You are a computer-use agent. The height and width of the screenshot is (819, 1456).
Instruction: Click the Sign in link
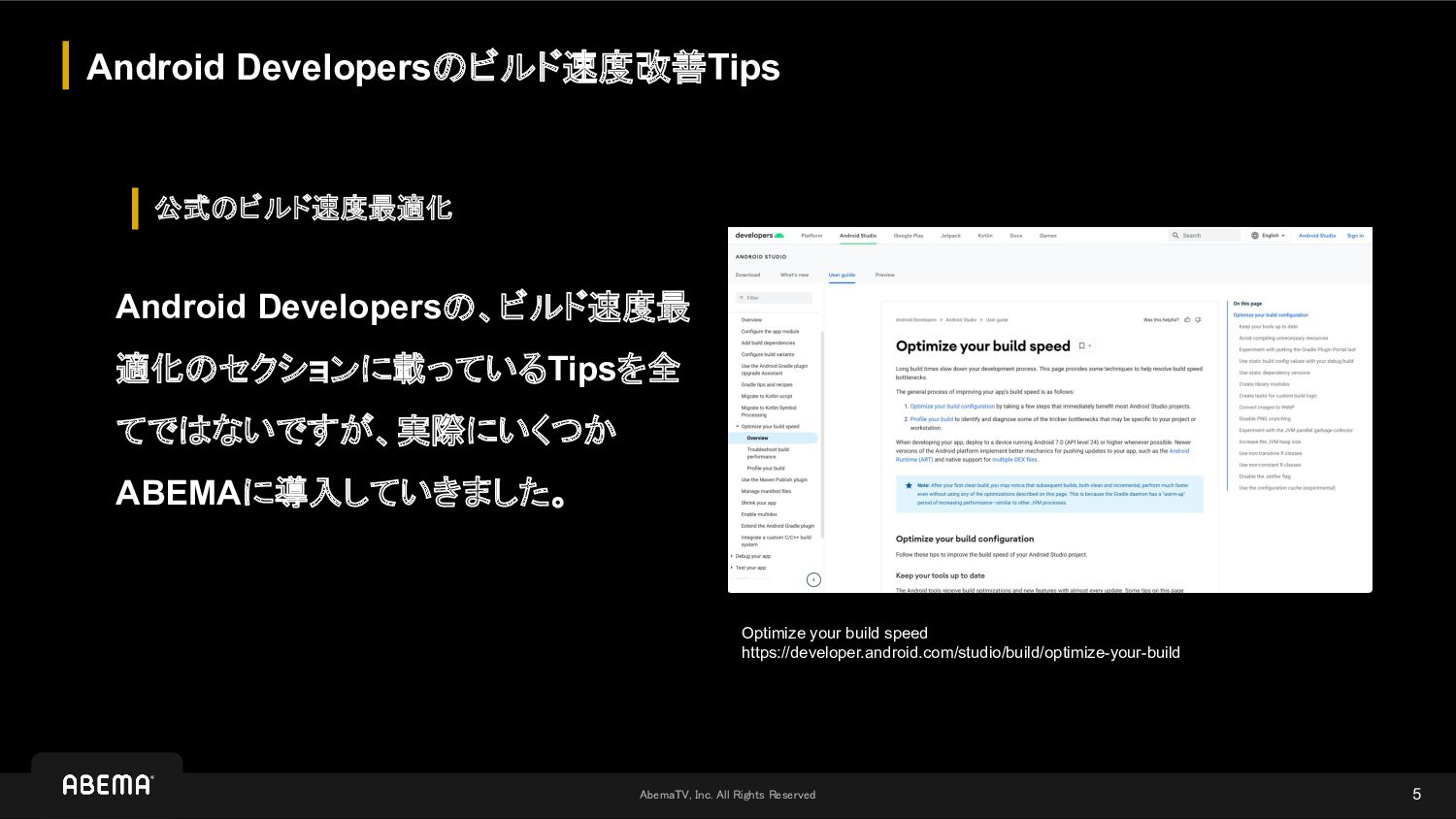coord(1355,236)
